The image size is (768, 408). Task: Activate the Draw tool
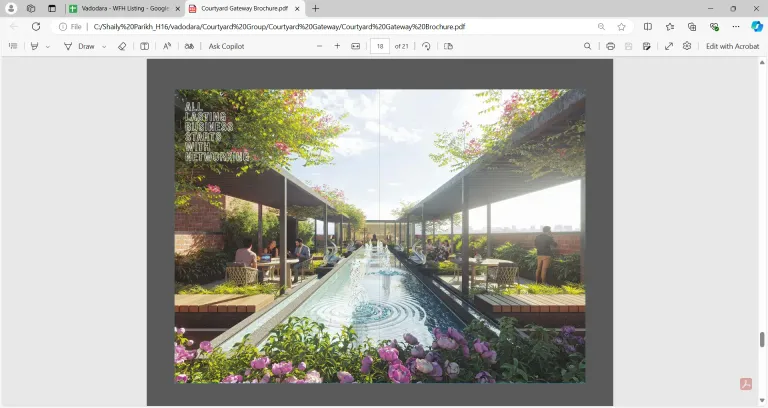(x=80, y=46)
